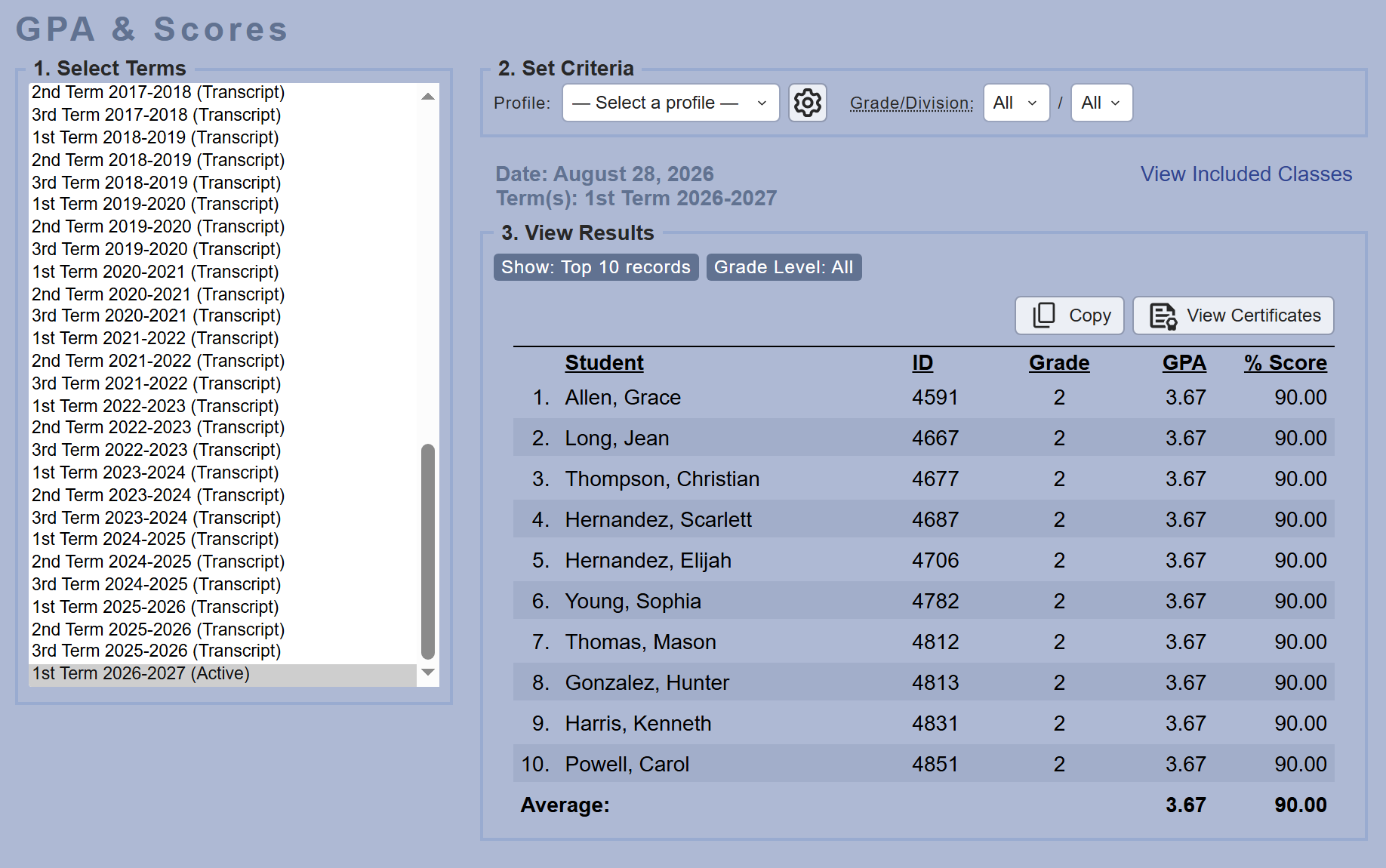Expand the Select a profile dropdown
The image size is (1386, 868).
pos(671,103)
